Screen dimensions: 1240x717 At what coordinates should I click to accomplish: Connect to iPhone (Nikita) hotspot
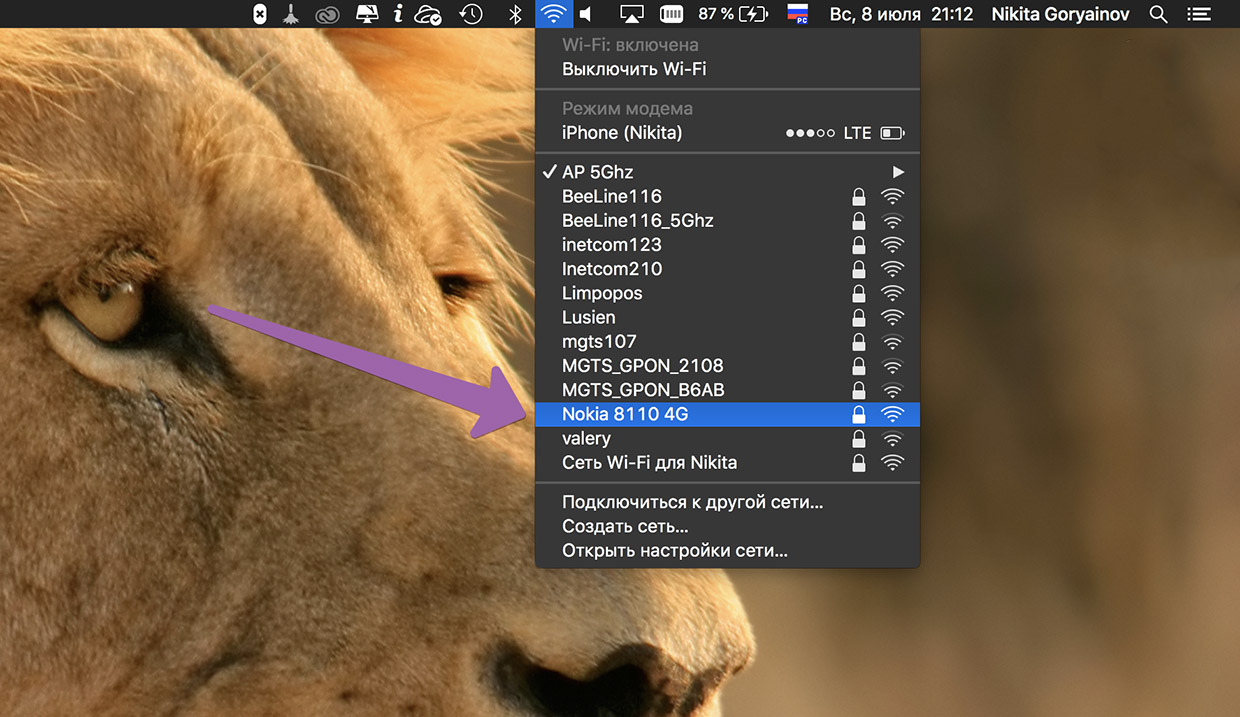pyautogui.click(x=727, y=133)
